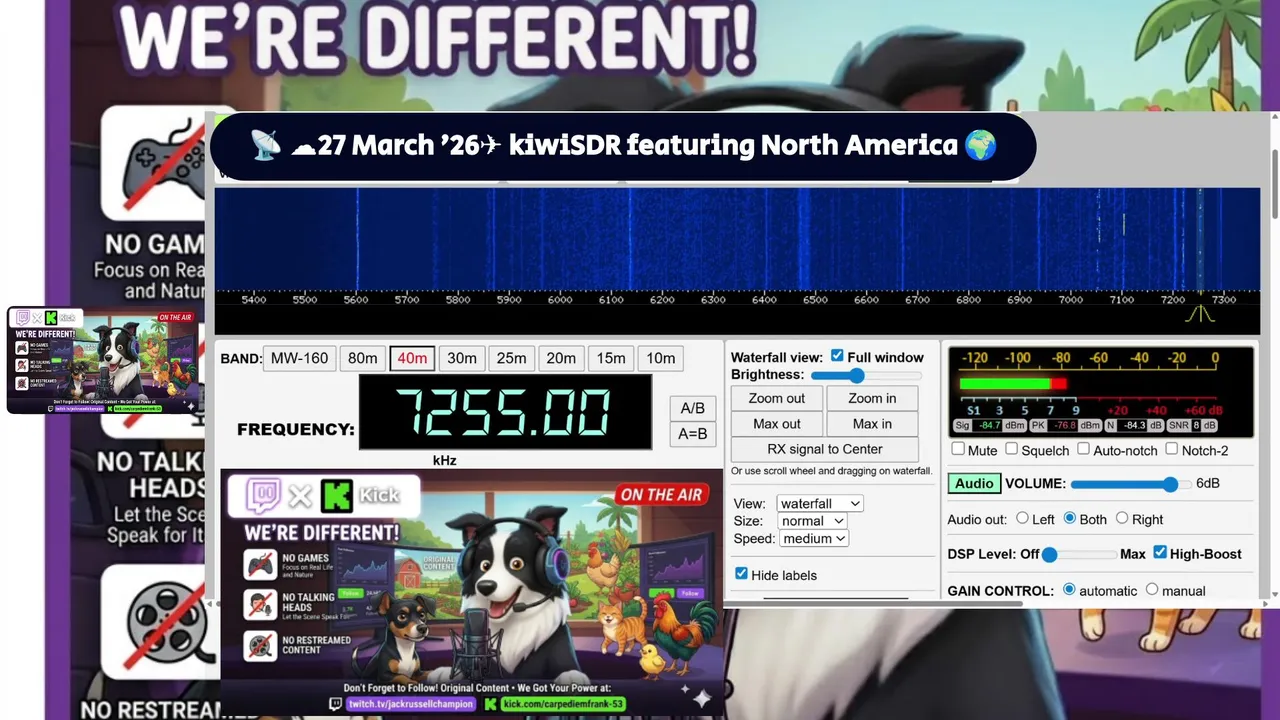The width and height of the screenshot is (1280, 720).
Task: Click Max in
Action: point(872,424)
